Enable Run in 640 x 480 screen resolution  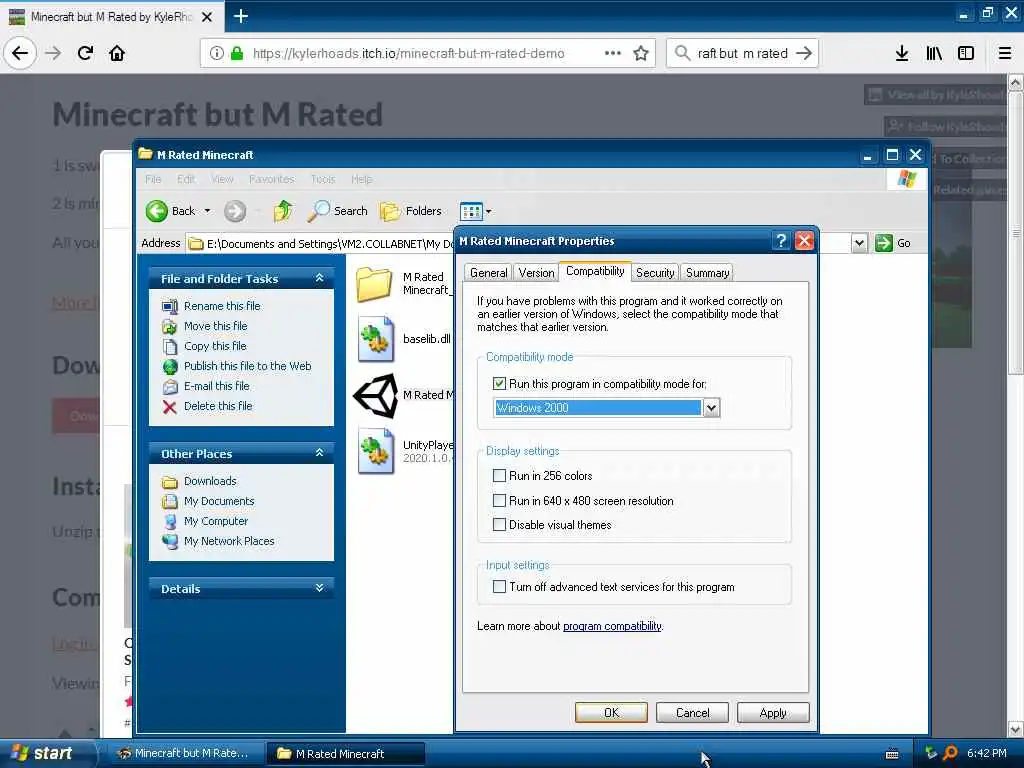click(x=500, y=501)
